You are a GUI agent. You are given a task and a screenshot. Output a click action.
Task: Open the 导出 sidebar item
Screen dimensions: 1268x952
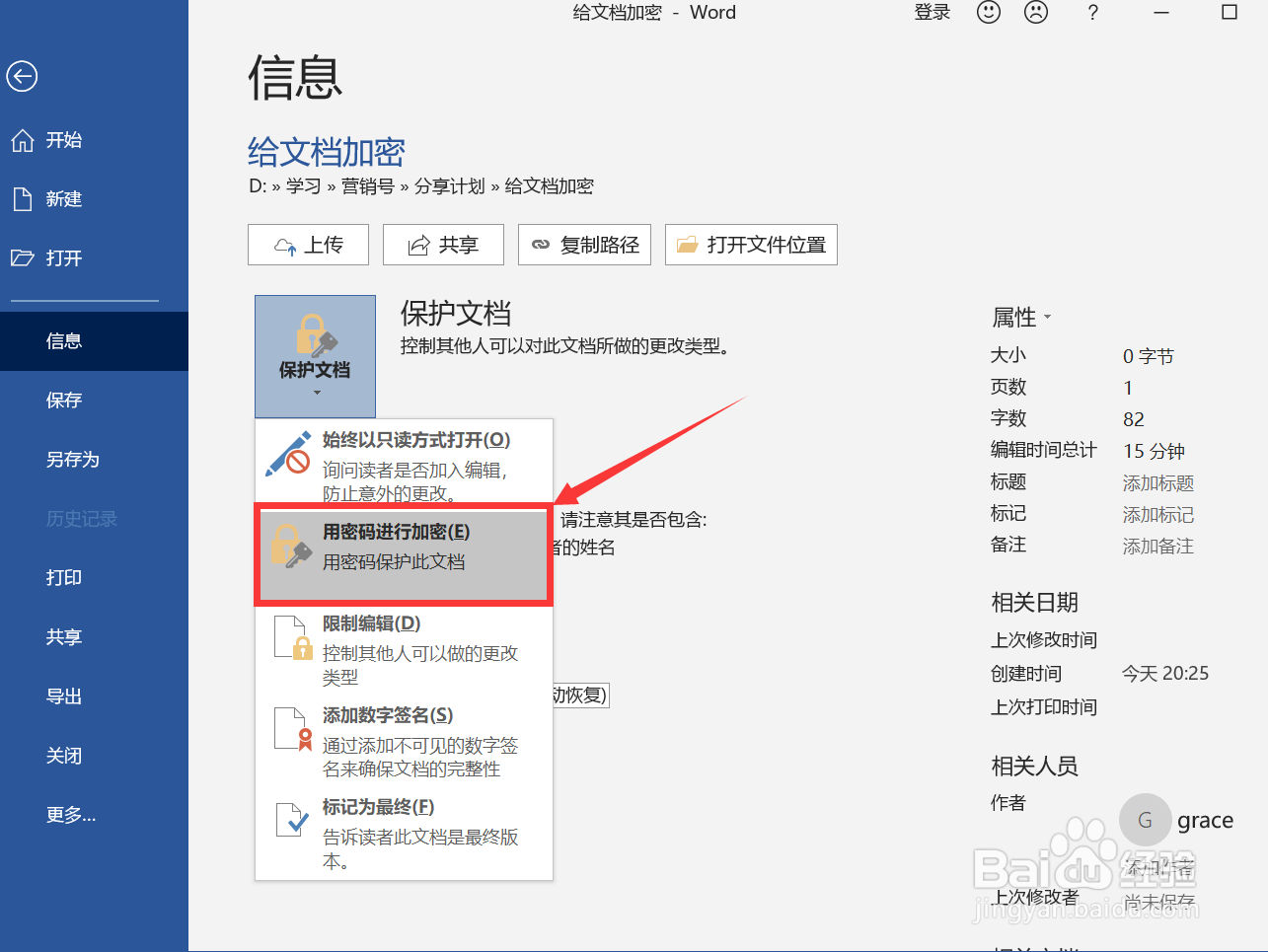click(x=94, y=696)
